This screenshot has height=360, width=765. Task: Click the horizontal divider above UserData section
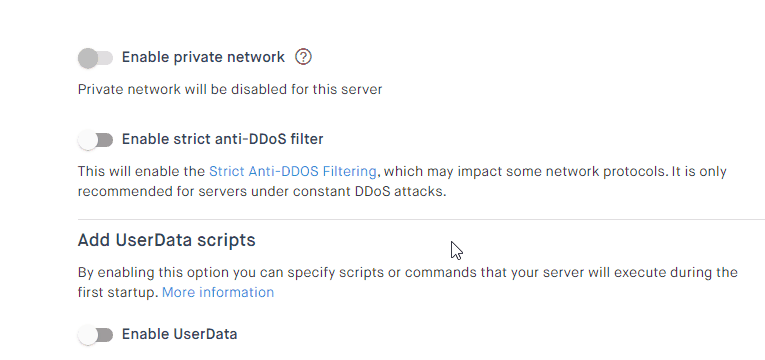422,220
